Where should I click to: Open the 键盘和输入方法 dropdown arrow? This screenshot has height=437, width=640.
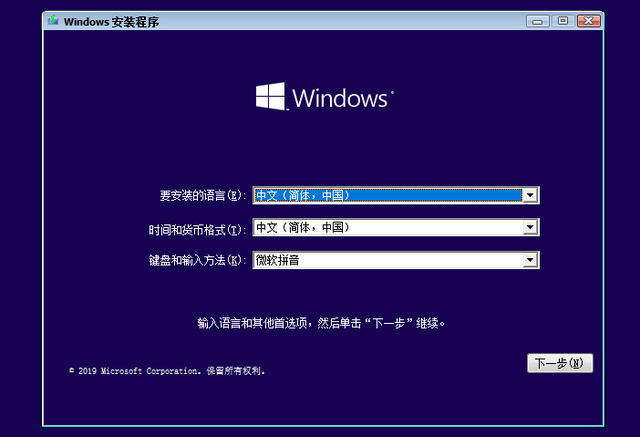coord(530,260)
